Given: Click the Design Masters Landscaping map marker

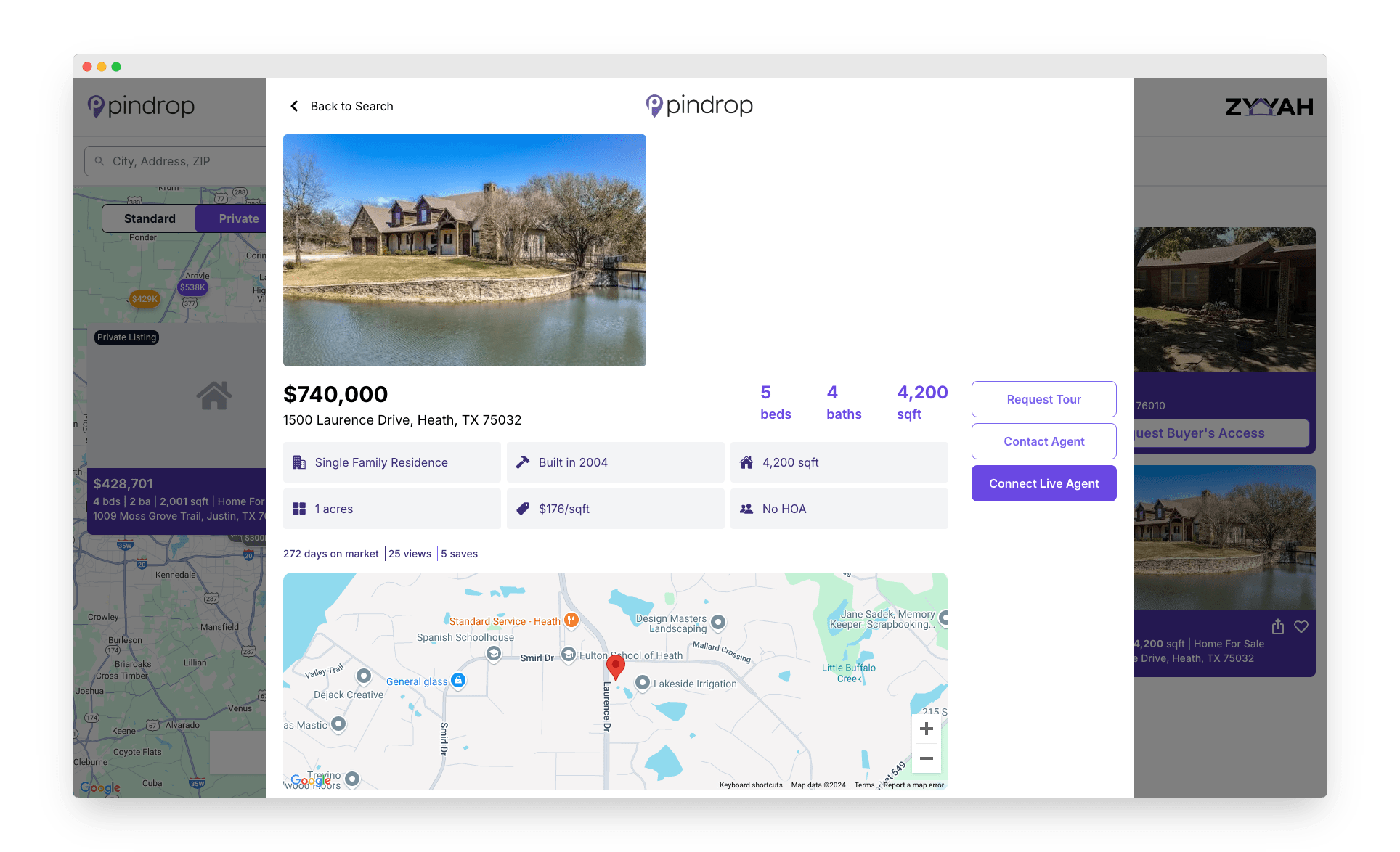Looking at the screenshot, I should pyautogui.click(x=718, y=622).
